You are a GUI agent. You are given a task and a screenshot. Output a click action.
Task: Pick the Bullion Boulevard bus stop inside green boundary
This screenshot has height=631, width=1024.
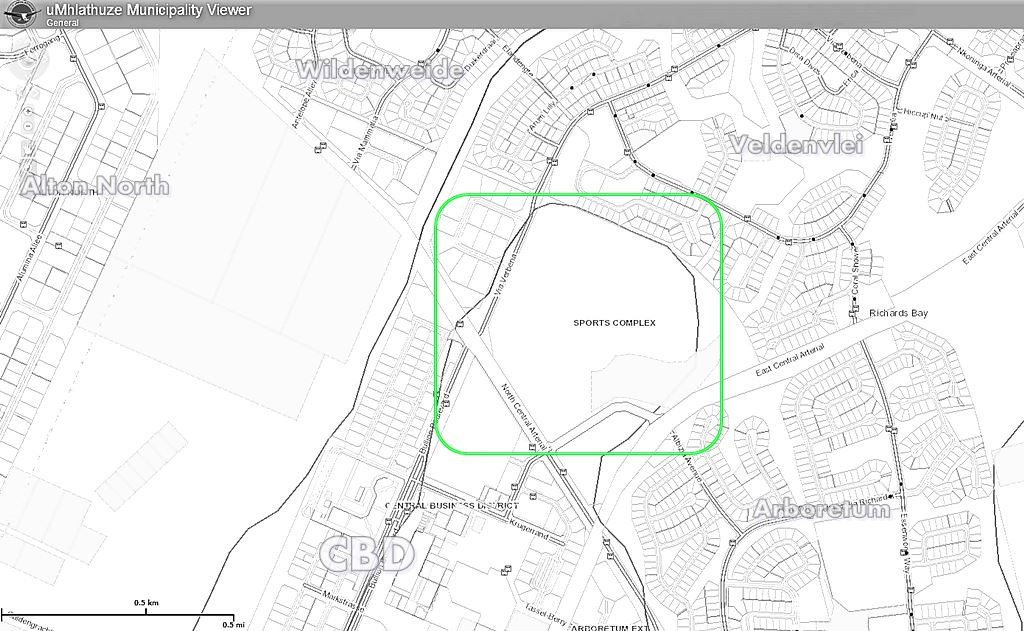tap(446, 402)
